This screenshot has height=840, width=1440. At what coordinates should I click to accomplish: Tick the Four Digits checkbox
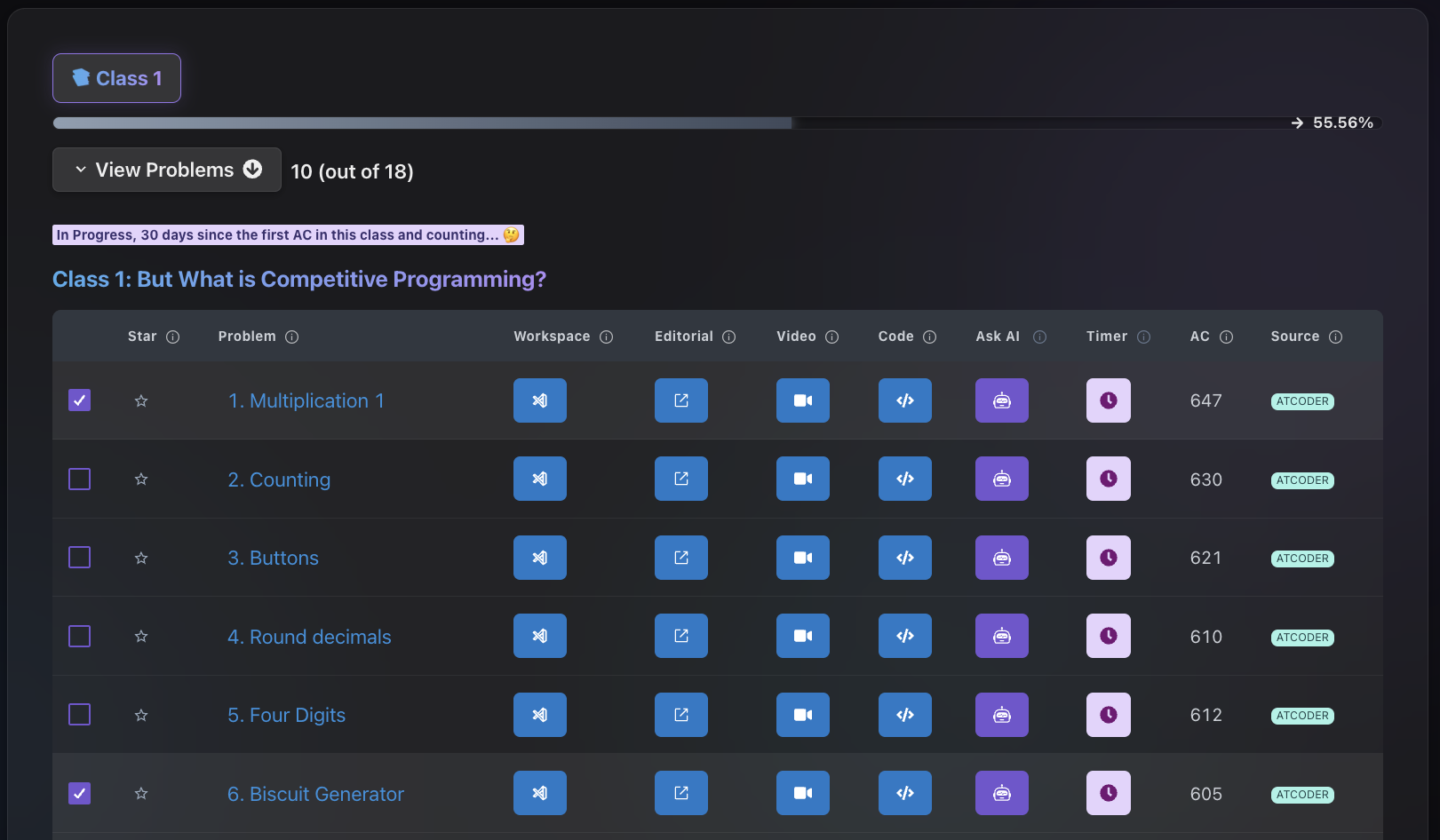point(80,715)
